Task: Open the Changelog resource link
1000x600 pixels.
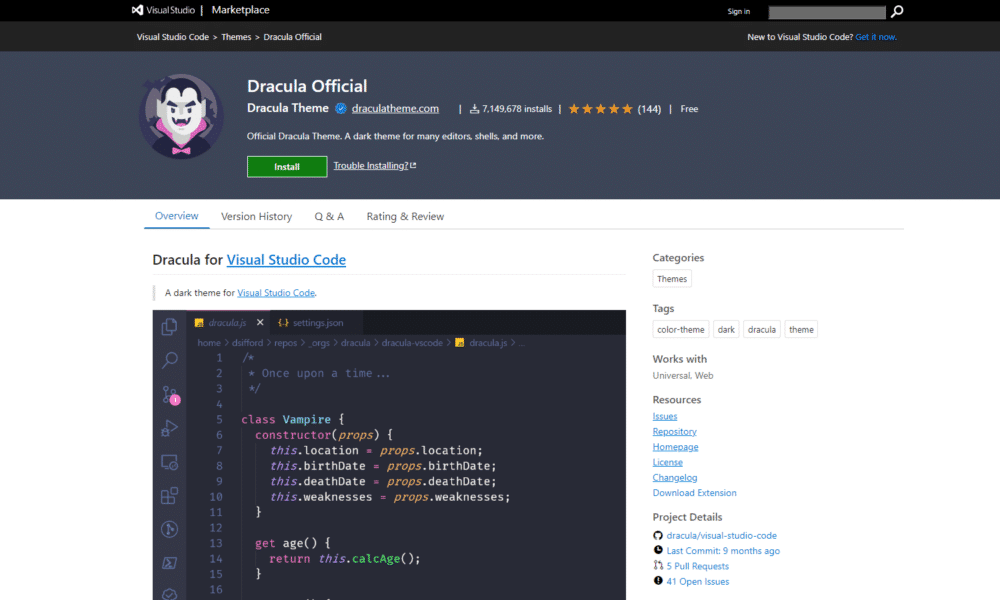Action: click(x=675, y=478)
